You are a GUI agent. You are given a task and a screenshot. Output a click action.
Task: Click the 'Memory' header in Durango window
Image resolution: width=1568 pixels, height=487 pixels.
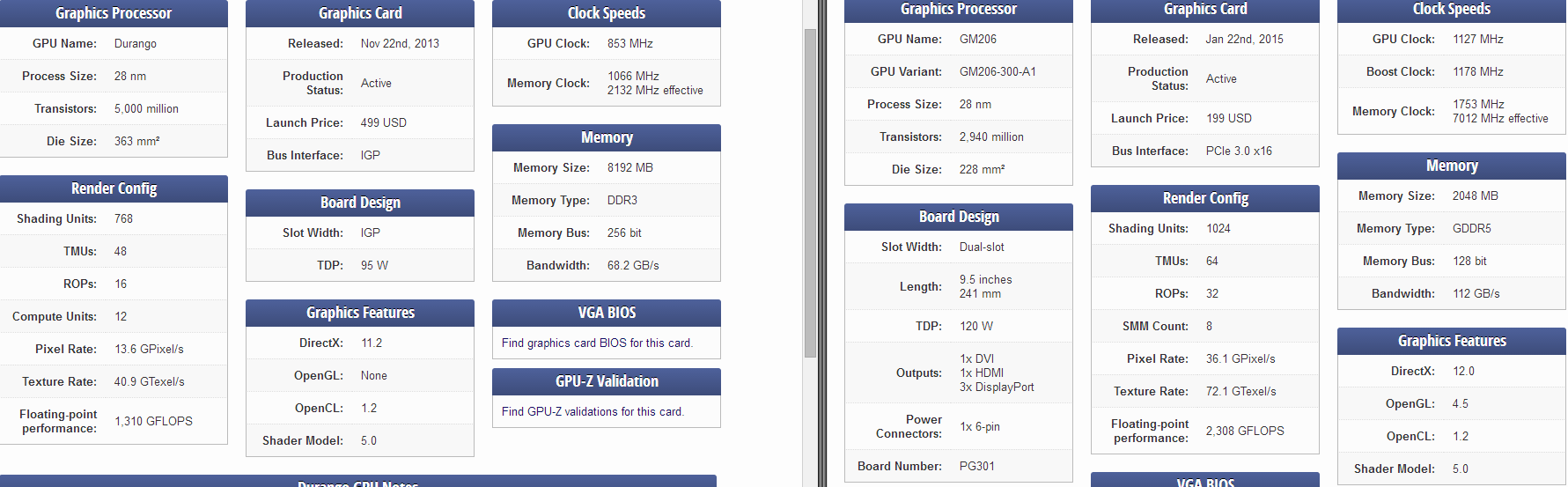pyautogui.click(x=607, y=137)
